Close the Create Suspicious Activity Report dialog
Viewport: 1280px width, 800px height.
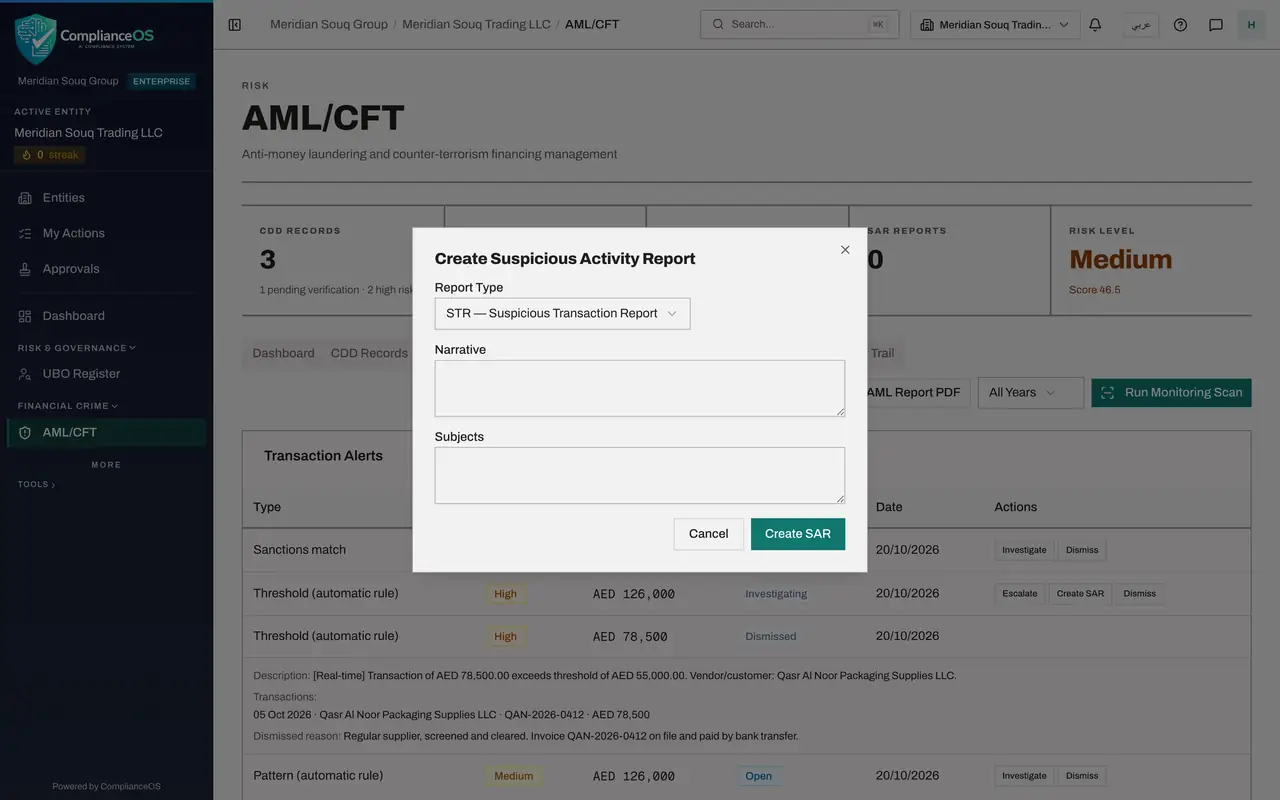pyautogui.click(x=845, y=250)
